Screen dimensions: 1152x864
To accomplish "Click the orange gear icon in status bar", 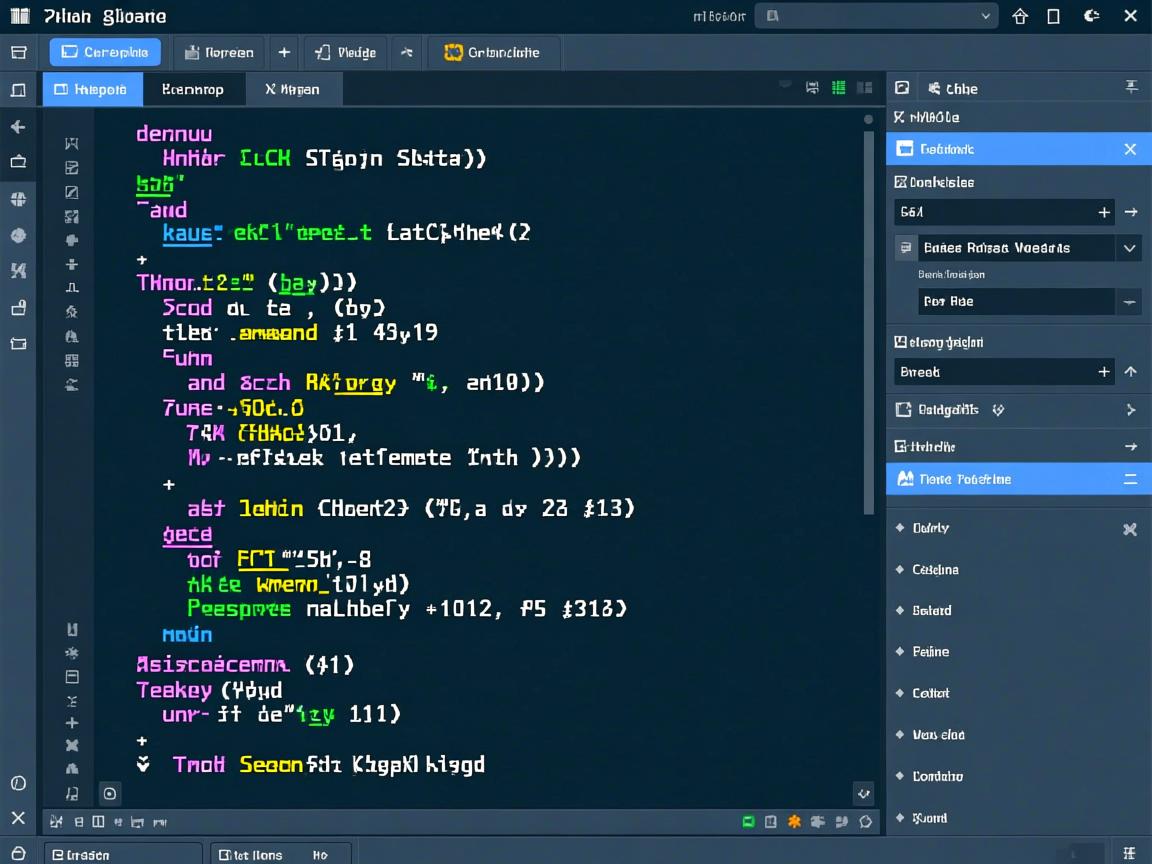I will (x=795, y=822).
